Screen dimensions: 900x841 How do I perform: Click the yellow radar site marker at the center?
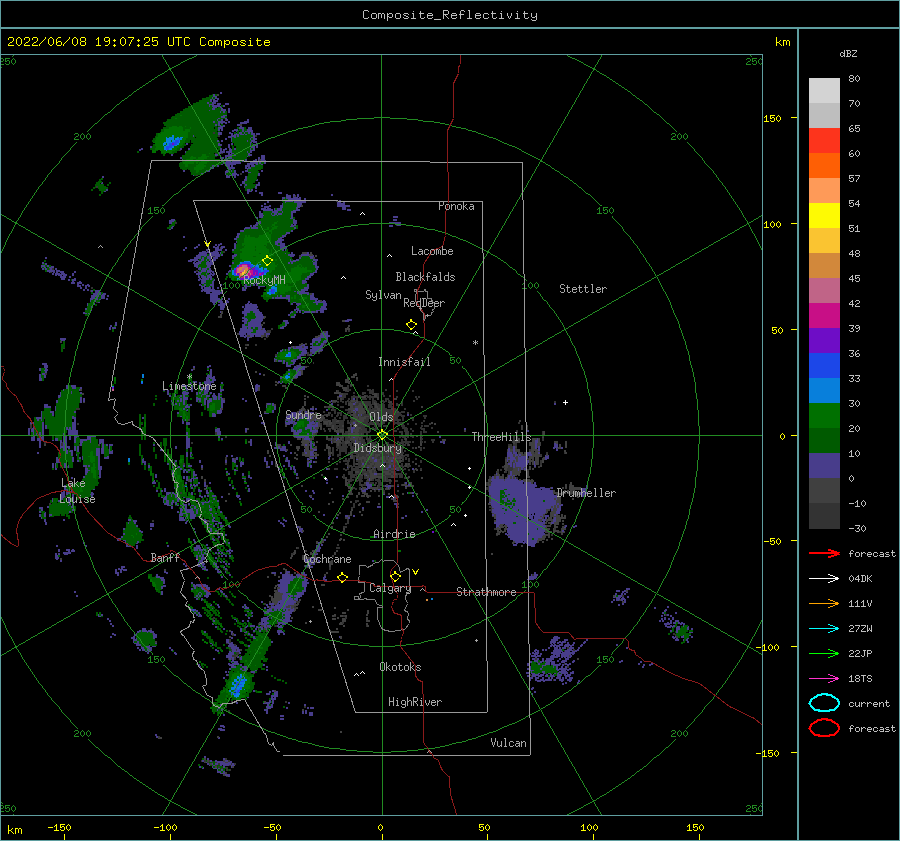(x=382, y=435)
